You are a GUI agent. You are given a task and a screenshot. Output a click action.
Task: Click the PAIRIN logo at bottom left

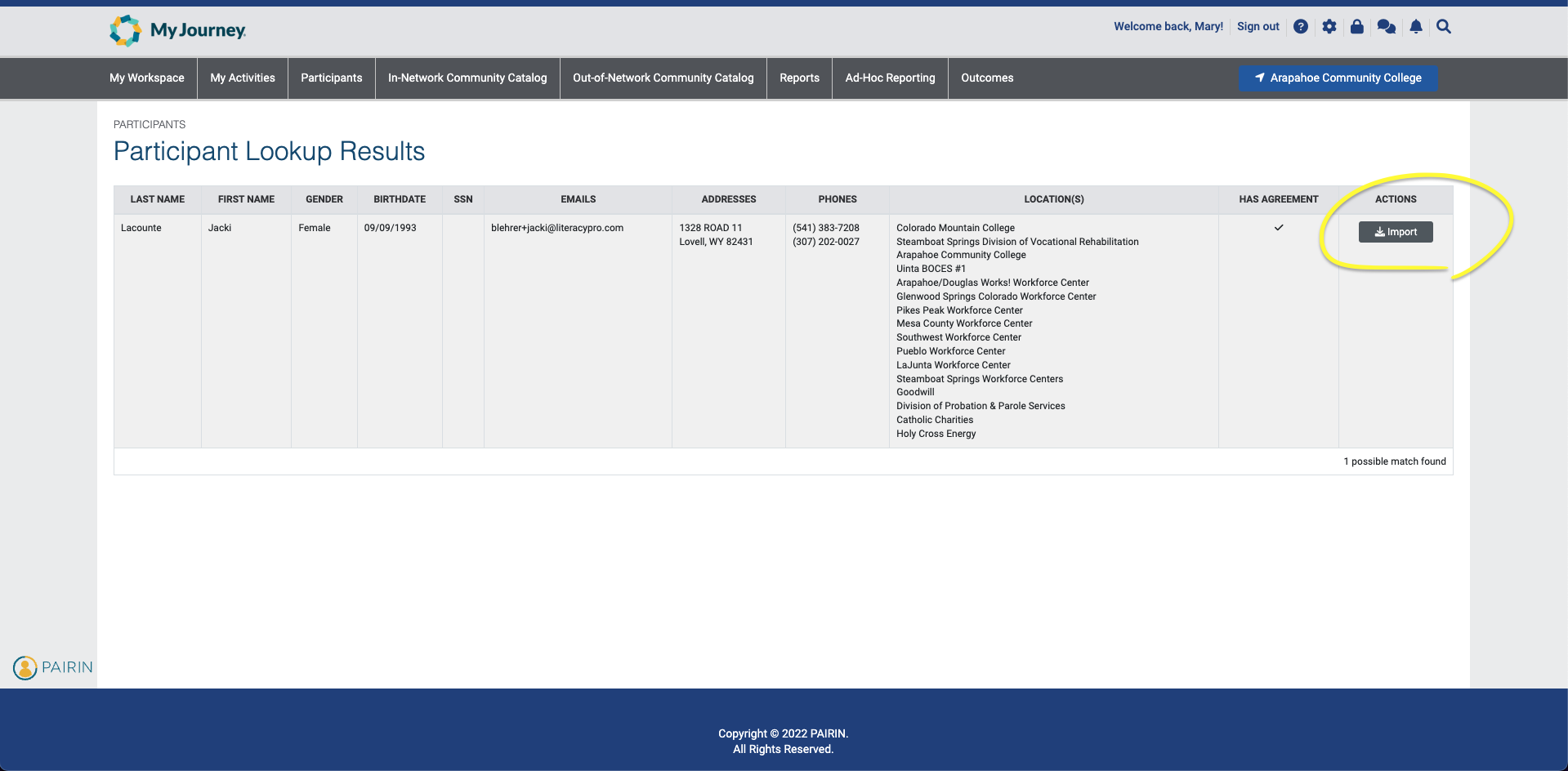coord(53,667)
